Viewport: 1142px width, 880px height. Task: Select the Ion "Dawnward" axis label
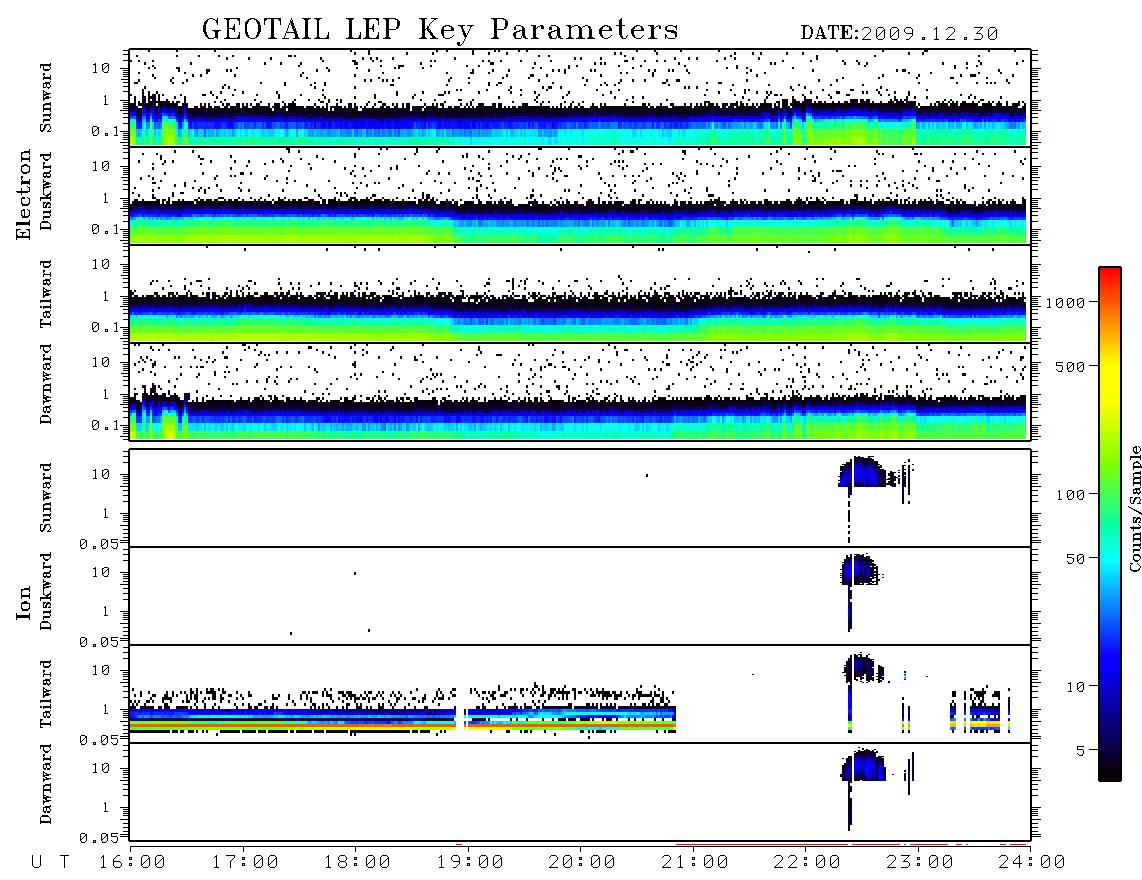[x=46, y=784]
